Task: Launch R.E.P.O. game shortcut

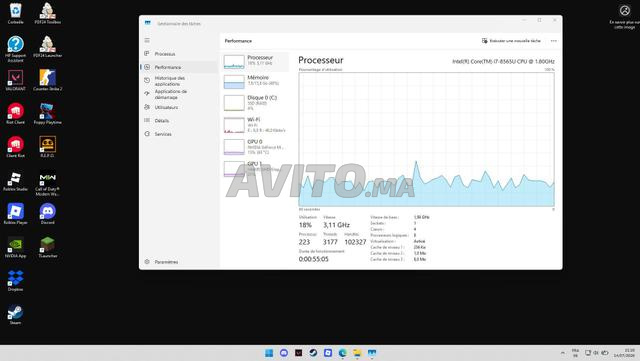Action: (48, 147)
